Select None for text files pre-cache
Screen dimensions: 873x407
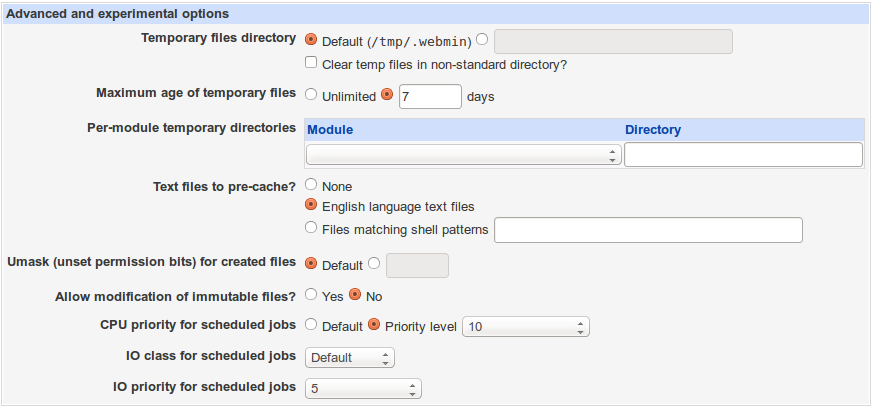(x=311, y=184)
